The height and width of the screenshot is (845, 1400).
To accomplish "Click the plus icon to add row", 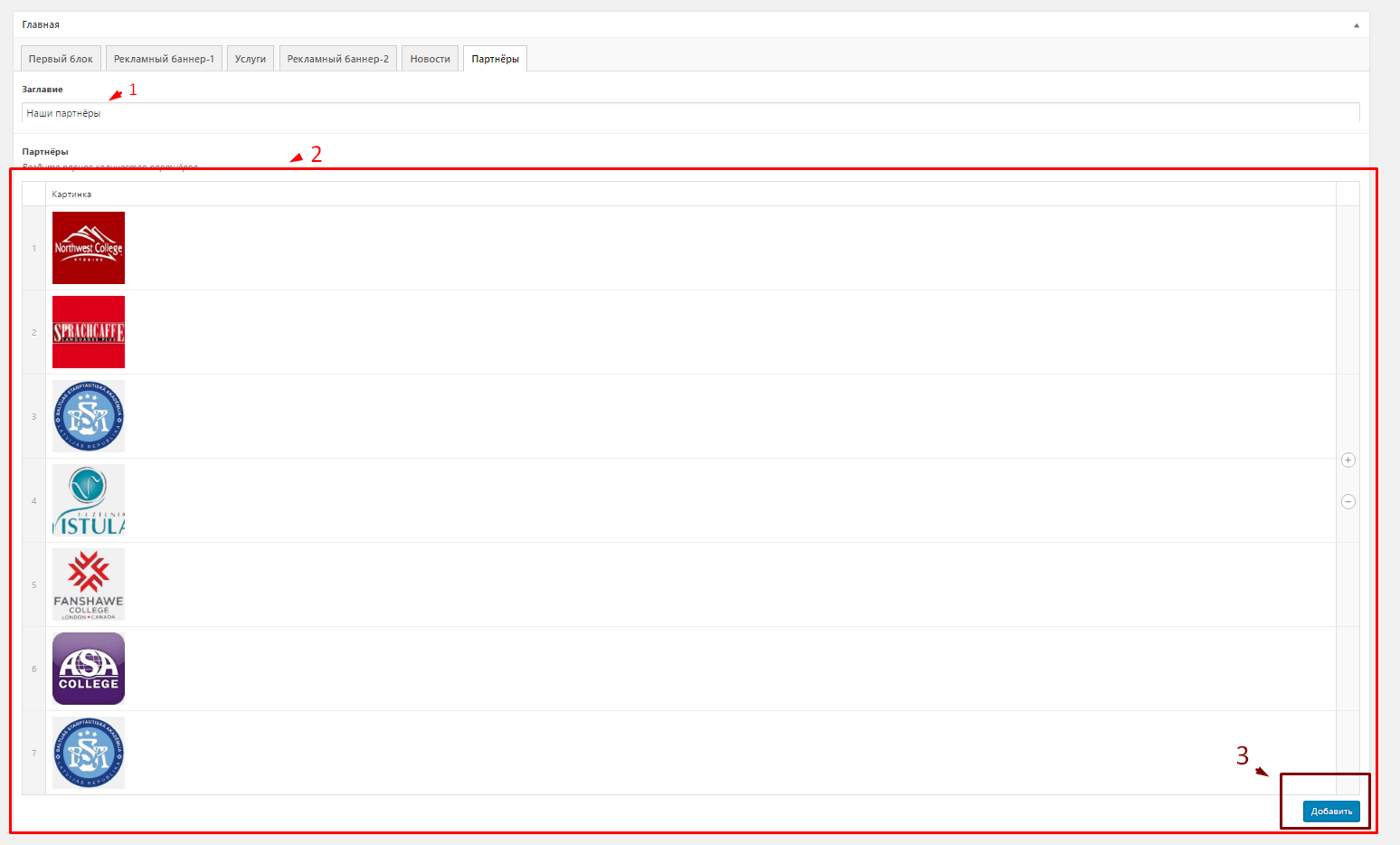I will (1348, 460).
